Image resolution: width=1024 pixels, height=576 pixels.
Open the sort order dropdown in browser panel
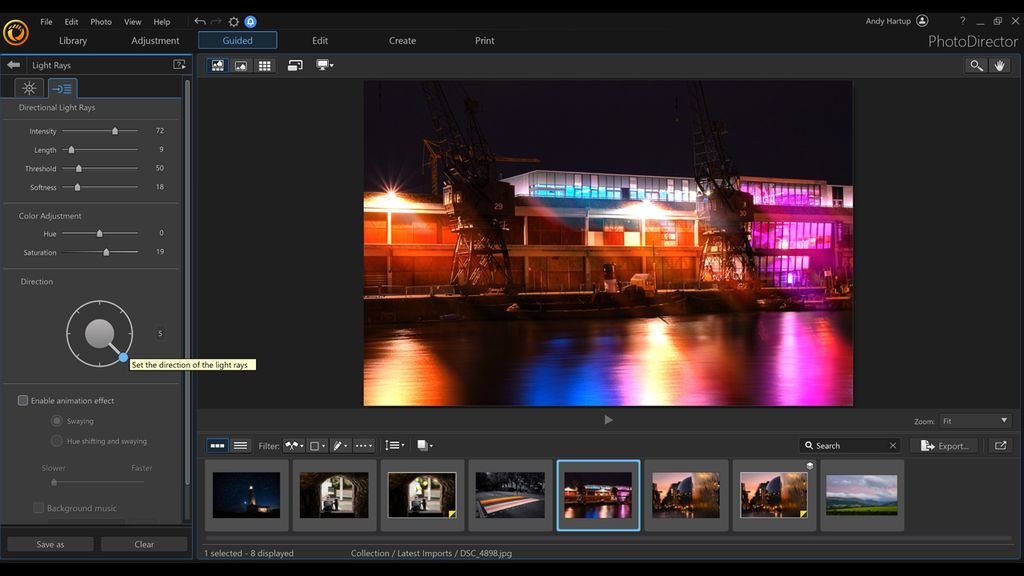(394, 445)
